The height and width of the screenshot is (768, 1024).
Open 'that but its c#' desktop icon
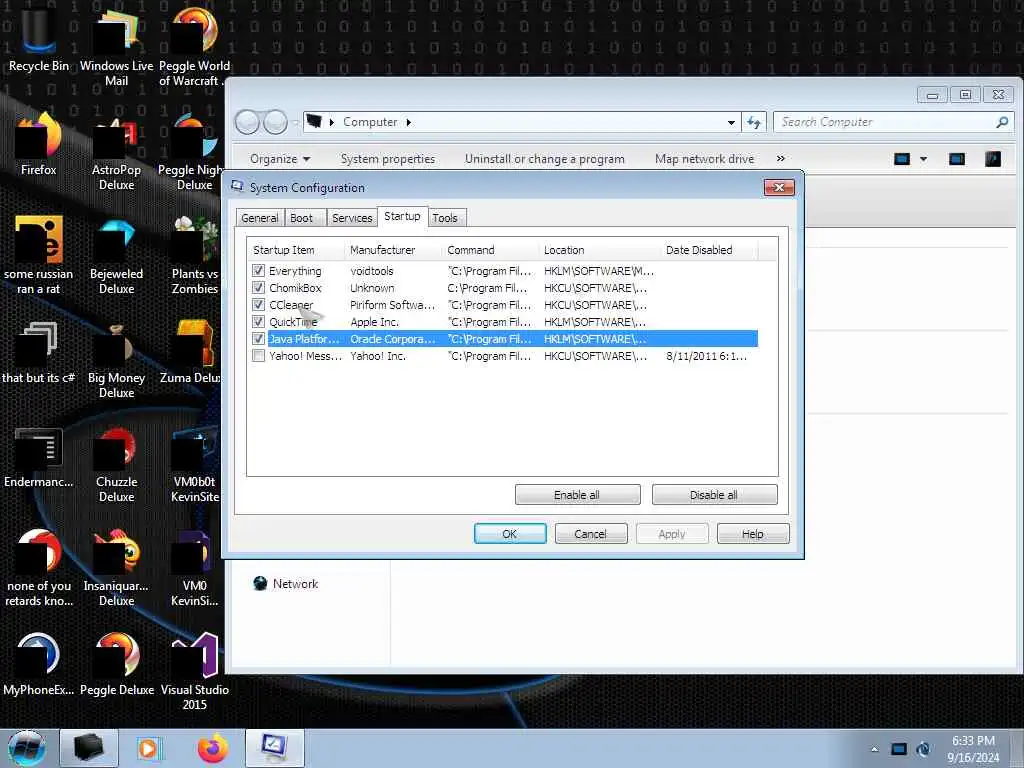(x=38, y=351)
